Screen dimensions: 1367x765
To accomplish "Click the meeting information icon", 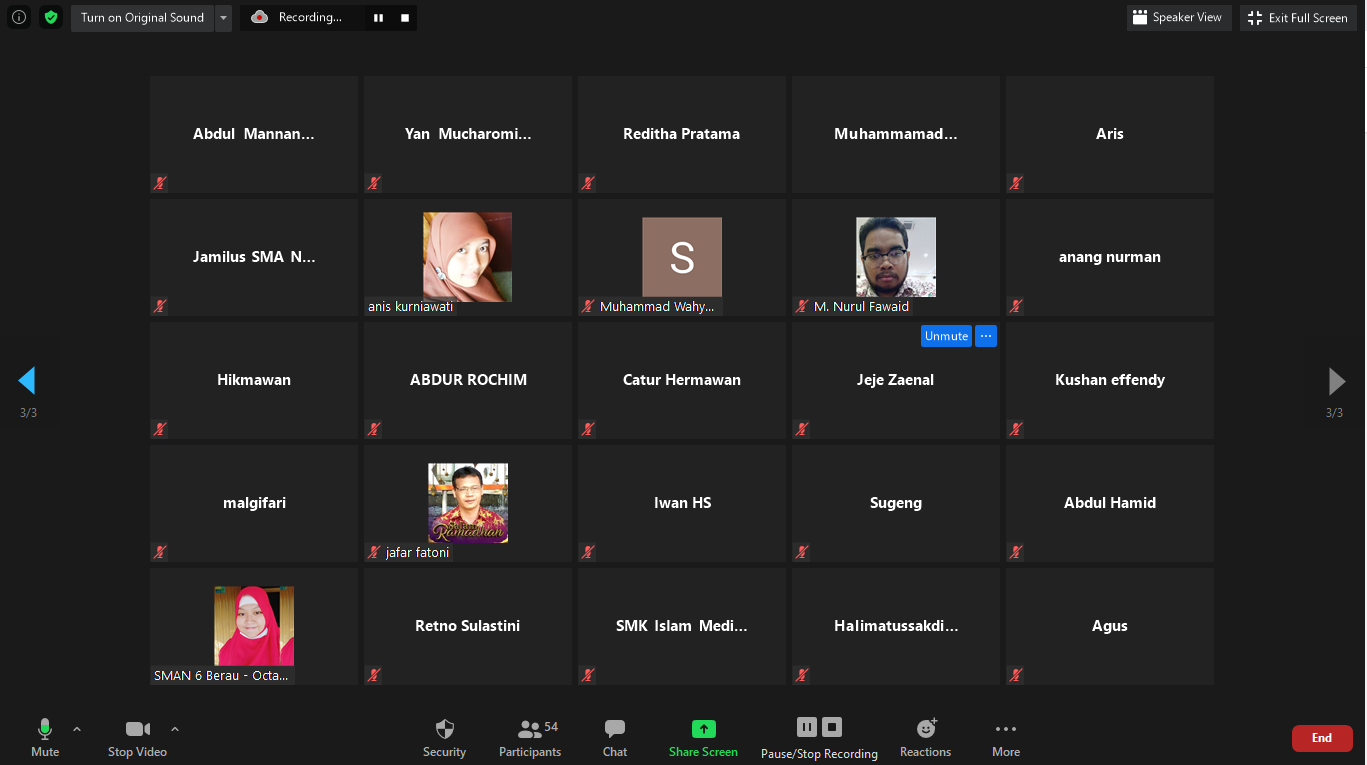I will point(19,17).
